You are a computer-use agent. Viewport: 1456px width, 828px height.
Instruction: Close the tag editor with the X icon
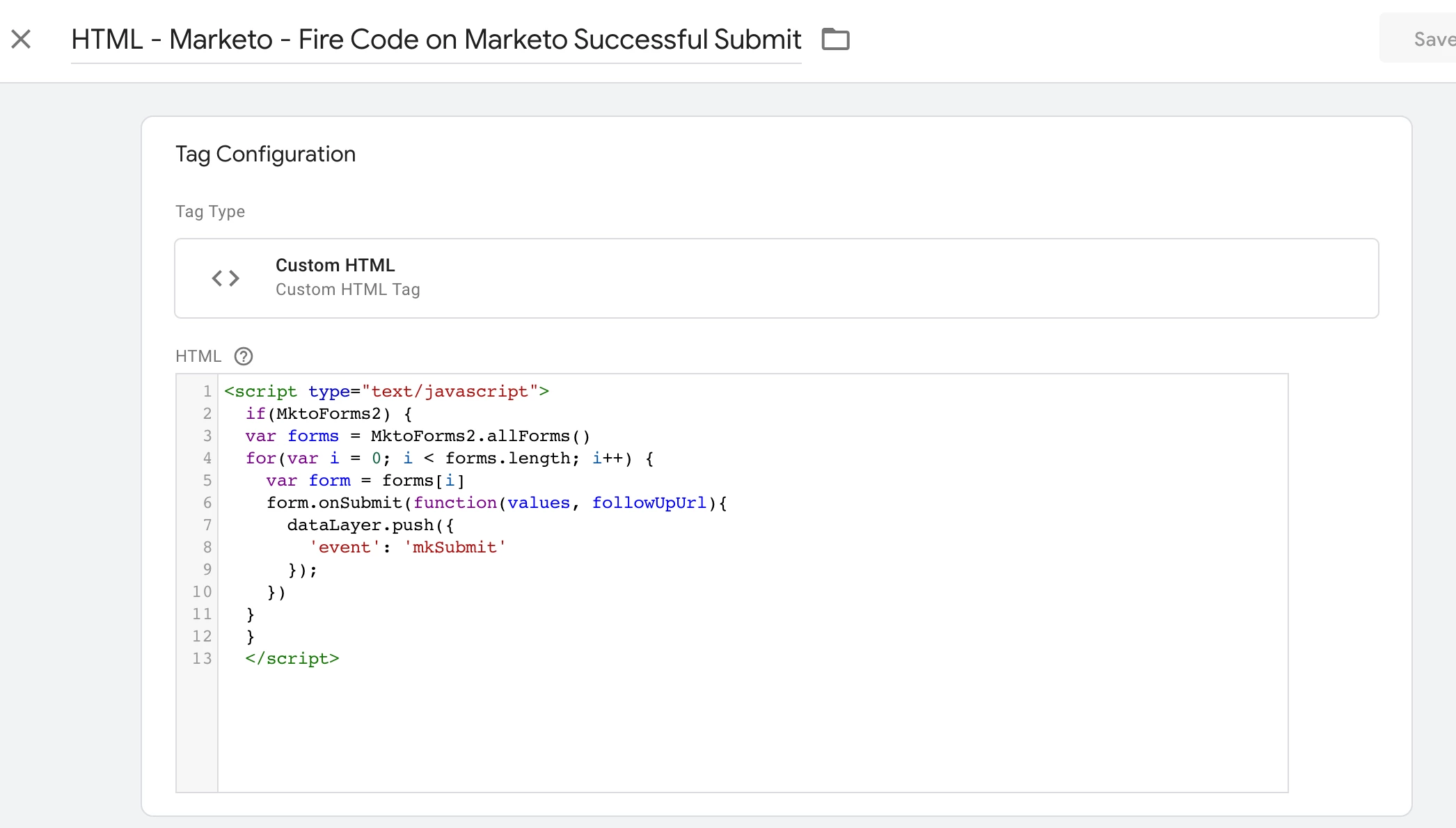(21, 39)
